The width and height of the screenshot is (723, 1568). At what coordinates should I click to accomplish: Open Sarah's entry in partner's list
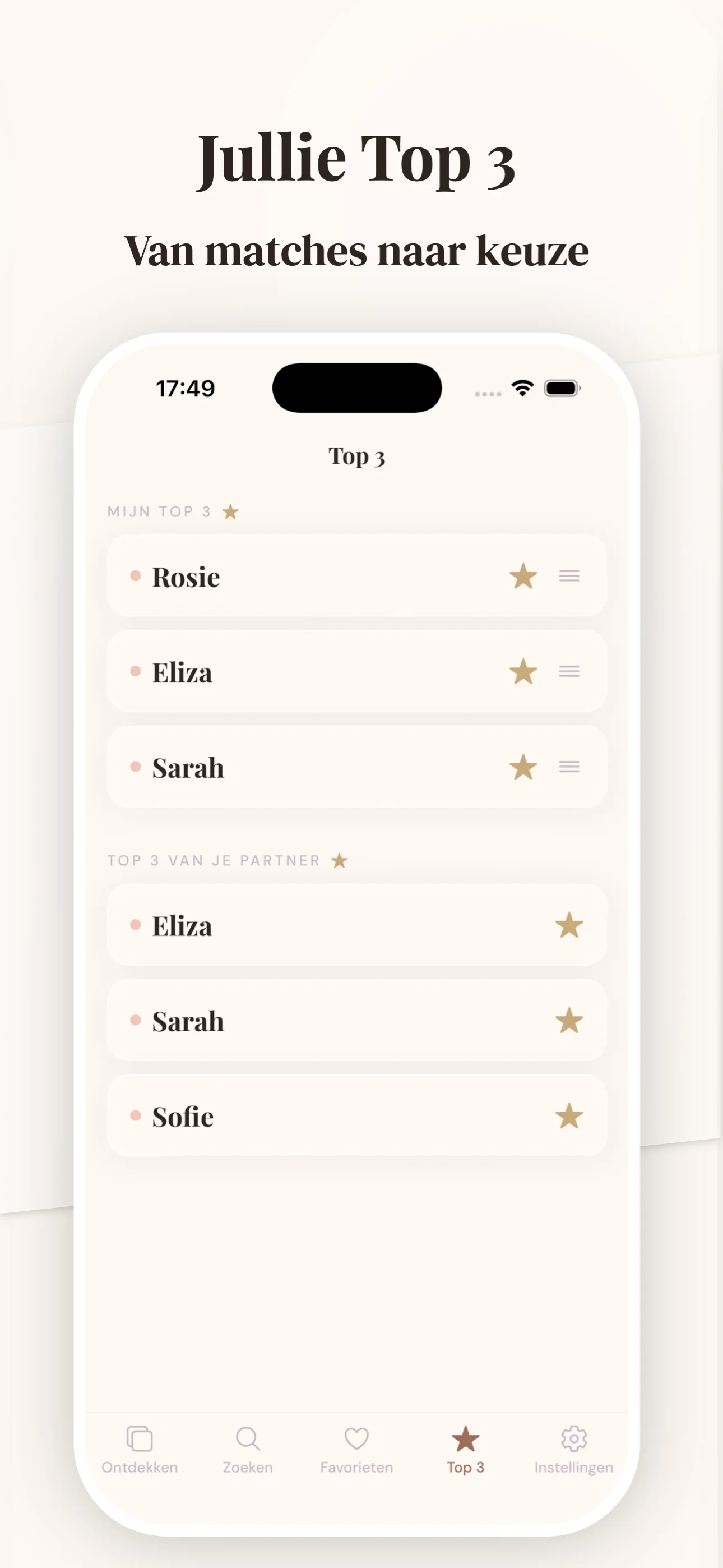356,1021
